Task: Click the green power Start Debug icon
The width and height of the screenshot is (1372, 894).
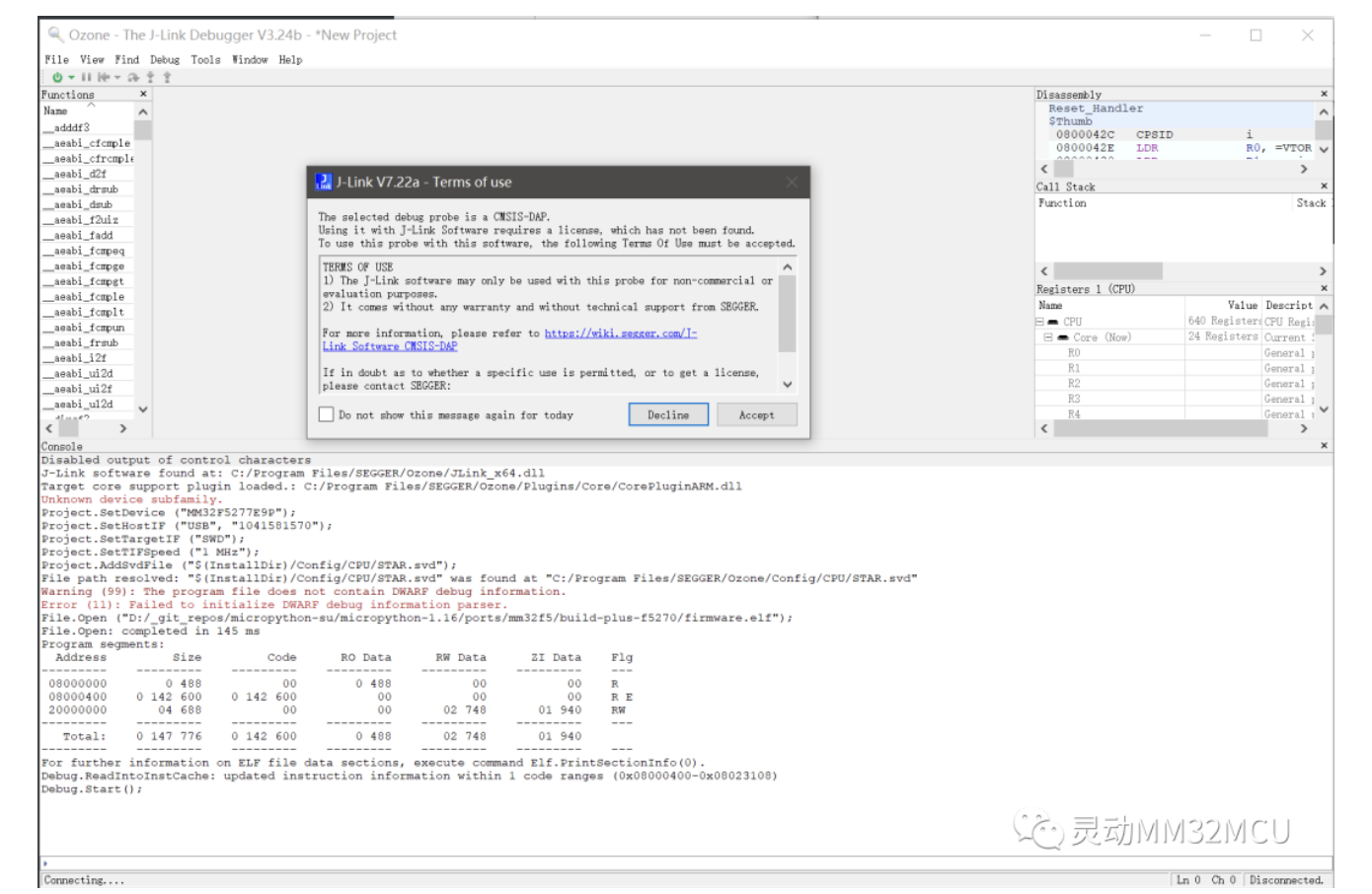Action: pos(57,77)
